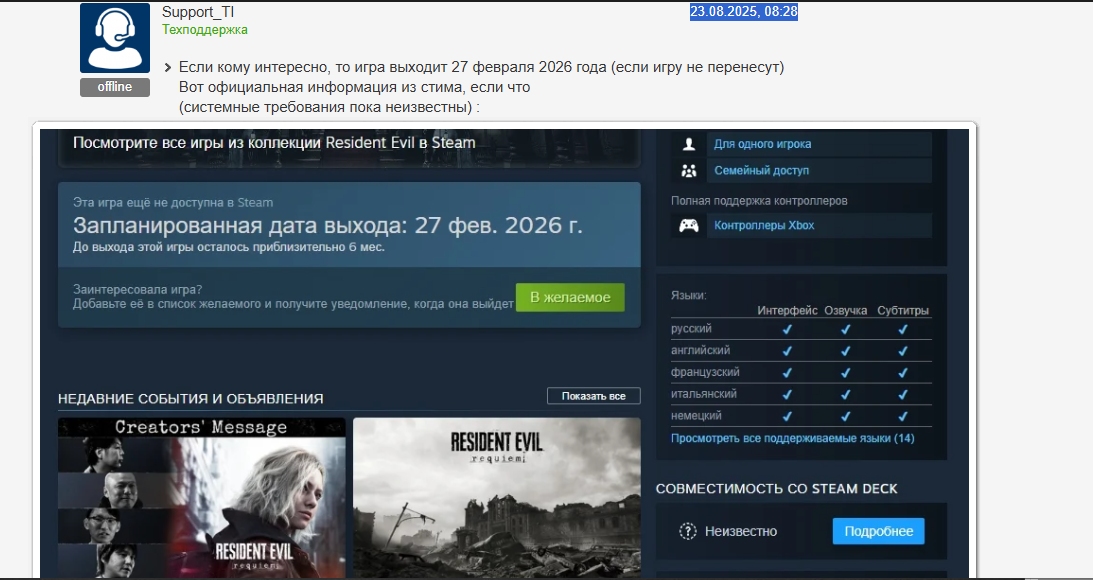
Task: Add the game via 'В желаемое' button
Action: (x=570, y=297)
